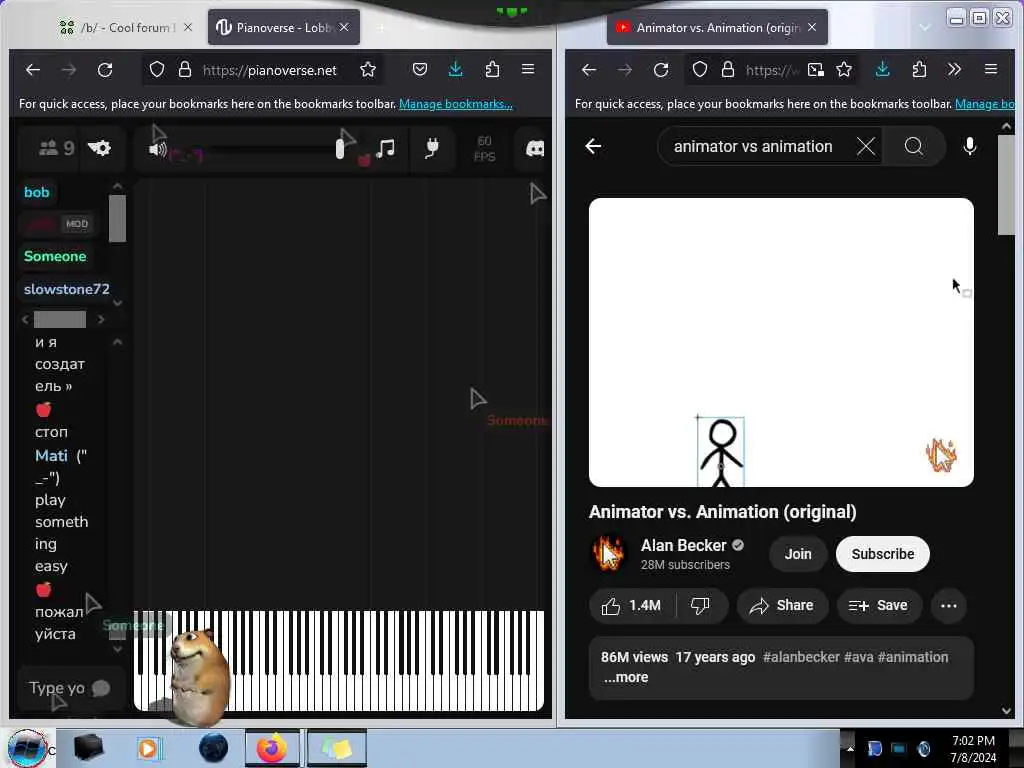Open extensions in Pianoverse browser window
This screenshot has width=1024, height=768.
point(492,69)
